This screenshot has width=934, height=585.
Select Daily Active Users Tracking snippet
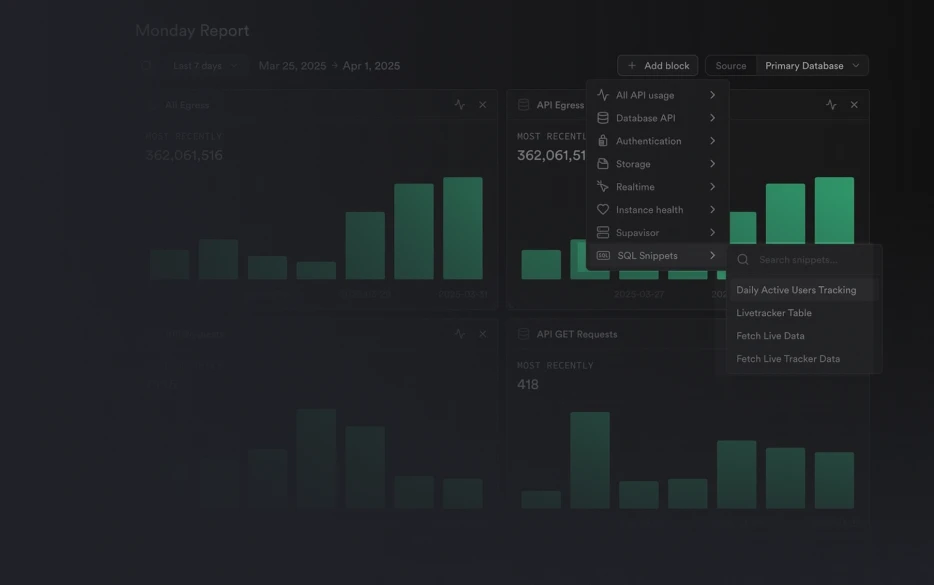796,290
